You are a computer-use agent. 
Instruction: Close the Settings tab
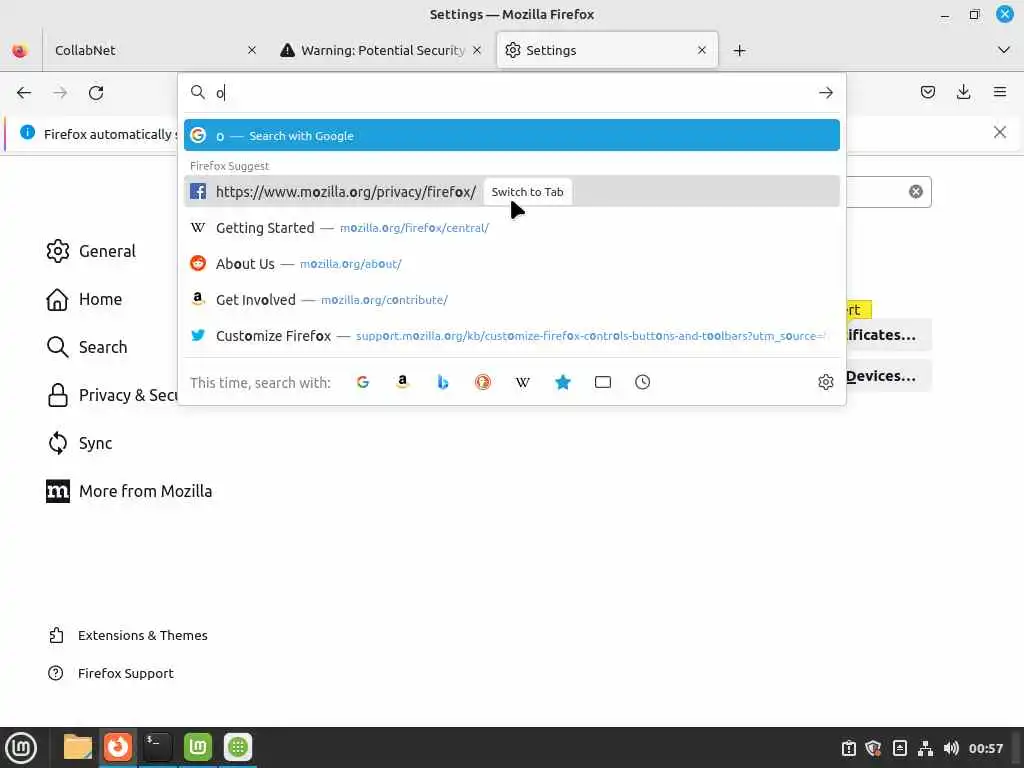pyautogui.click(x=702, y=50)
